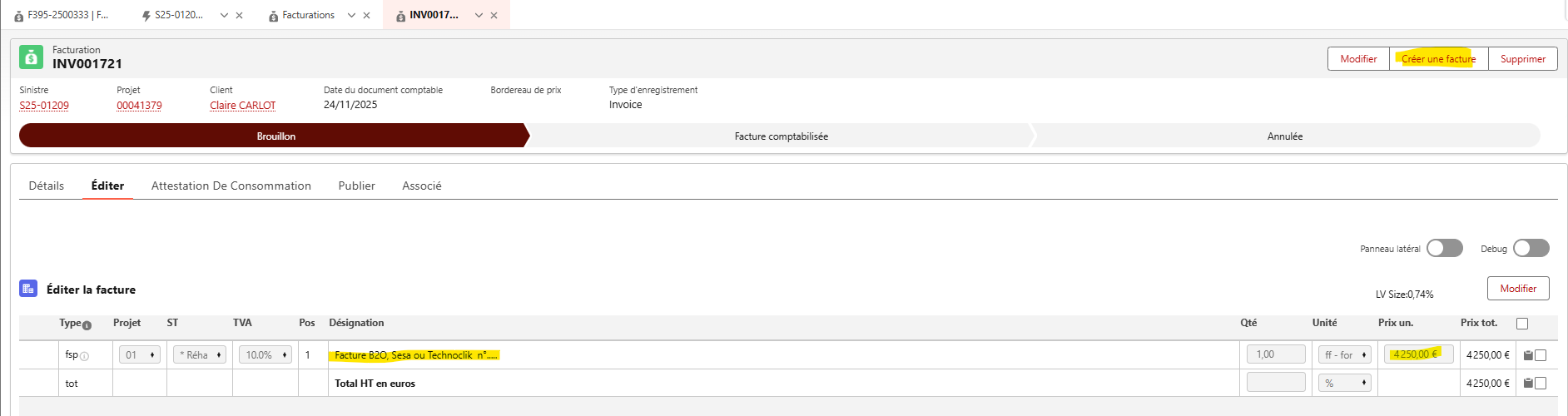Click the info icon next to Type header
Screen dimensions: 1568x416
click(x=87, y=325)
